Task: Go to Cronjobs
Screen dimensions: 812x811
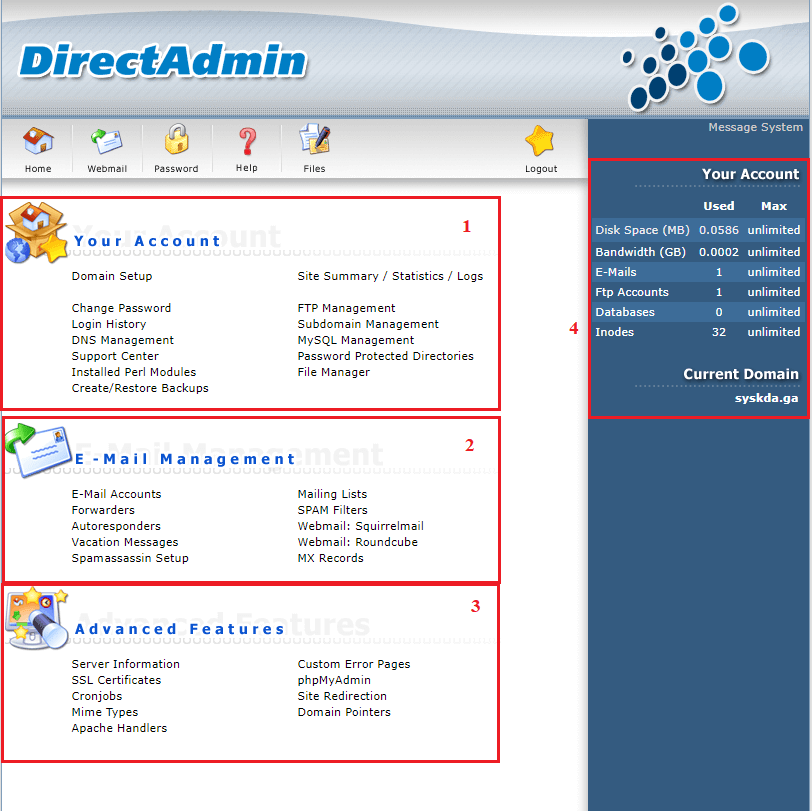Action: click(x=97, y=696)
